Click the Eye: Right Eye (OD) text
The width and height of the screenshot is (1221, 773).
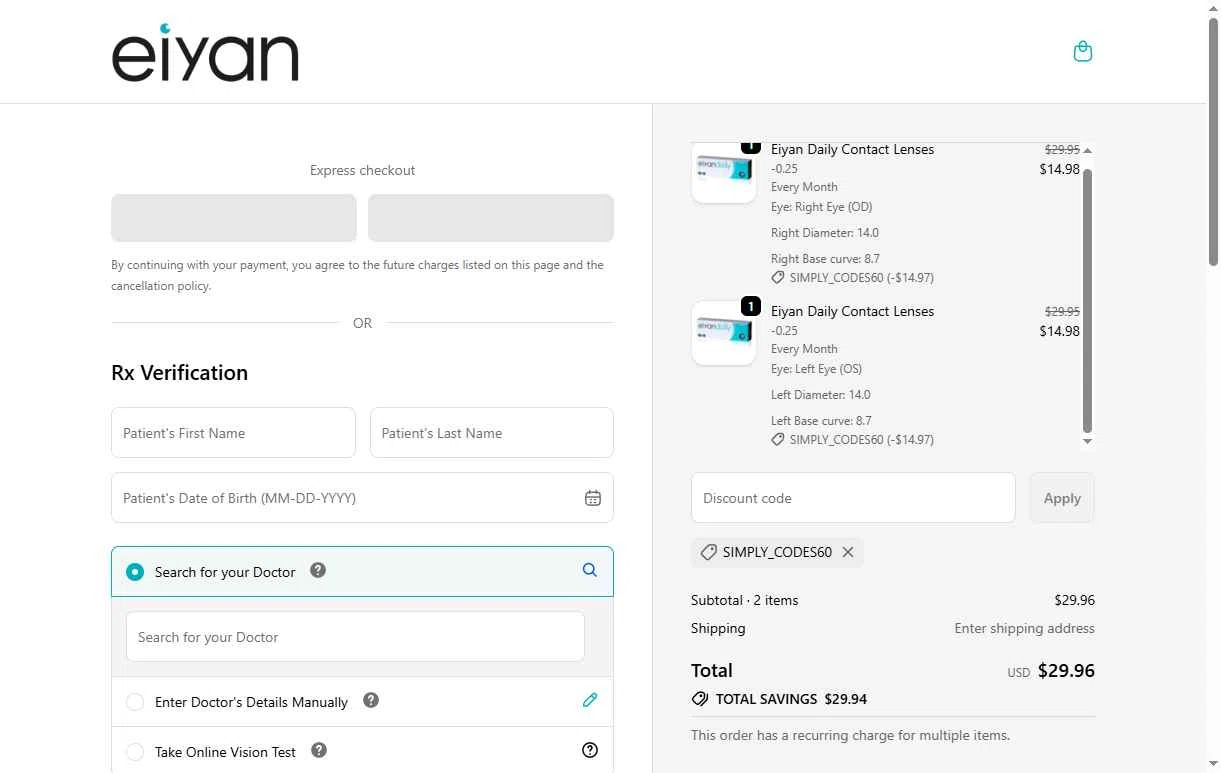coord(822,207)
